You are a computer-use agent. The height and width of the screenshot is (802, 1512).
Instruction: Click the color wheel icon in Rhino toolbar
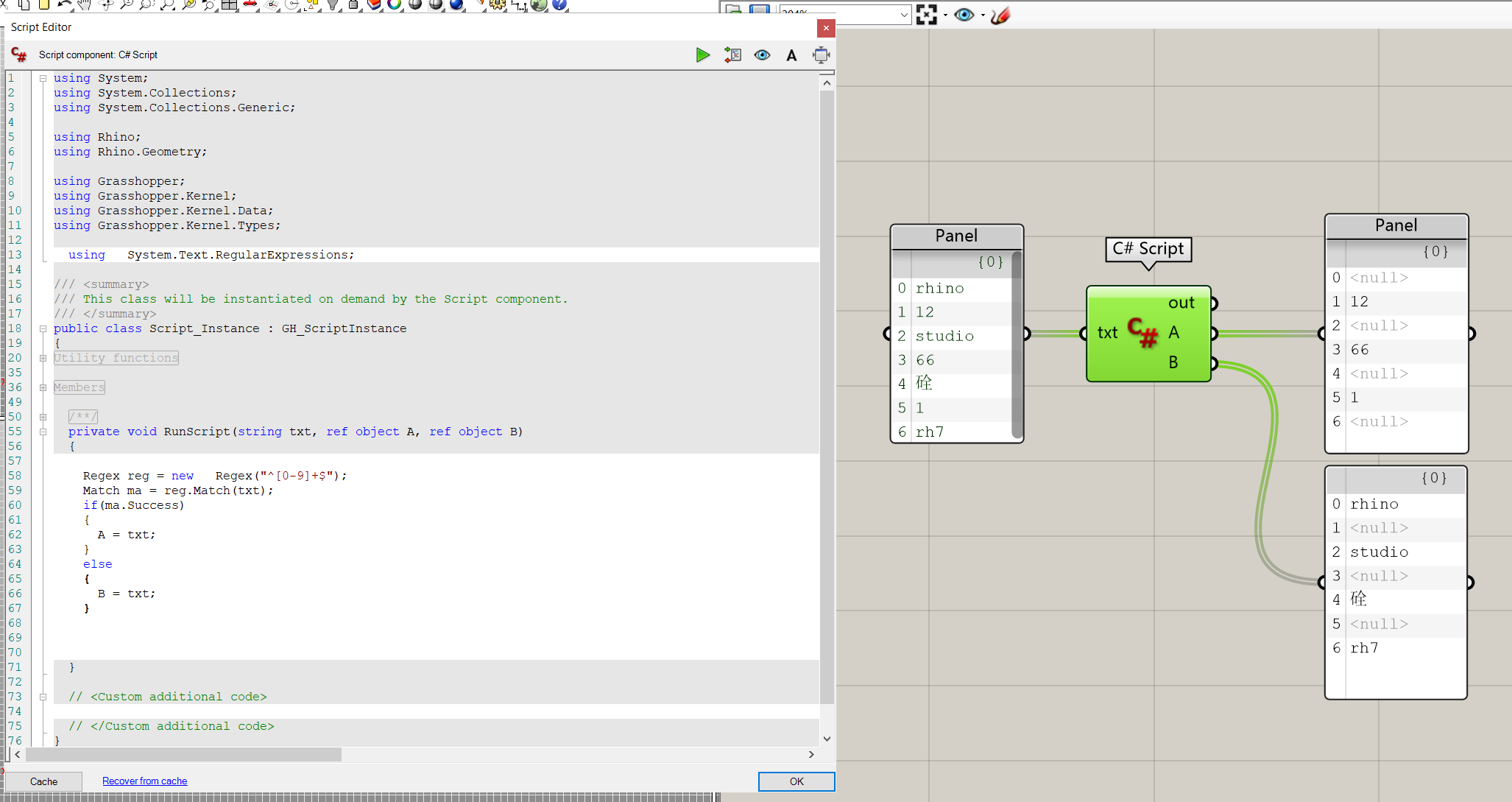point(394,4)
